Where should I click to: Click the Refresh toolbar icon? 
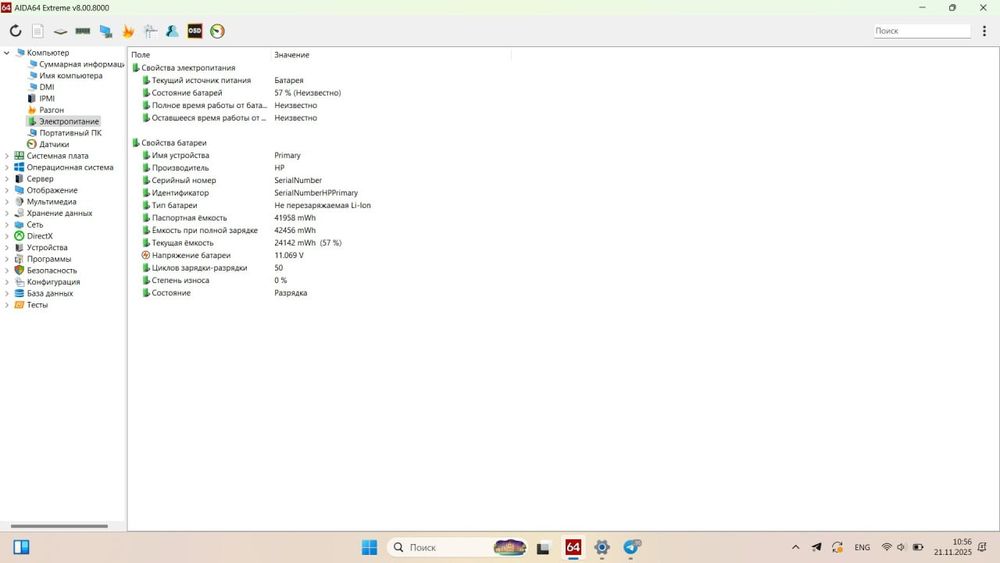click(x=15, y=31)
